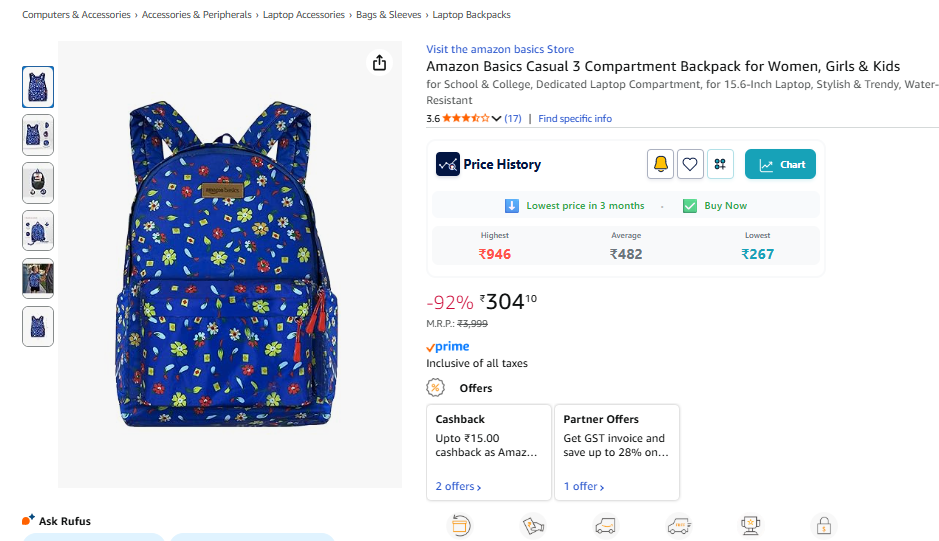
Task: Click the secure transaction lock icon
Action: (823, 525)
